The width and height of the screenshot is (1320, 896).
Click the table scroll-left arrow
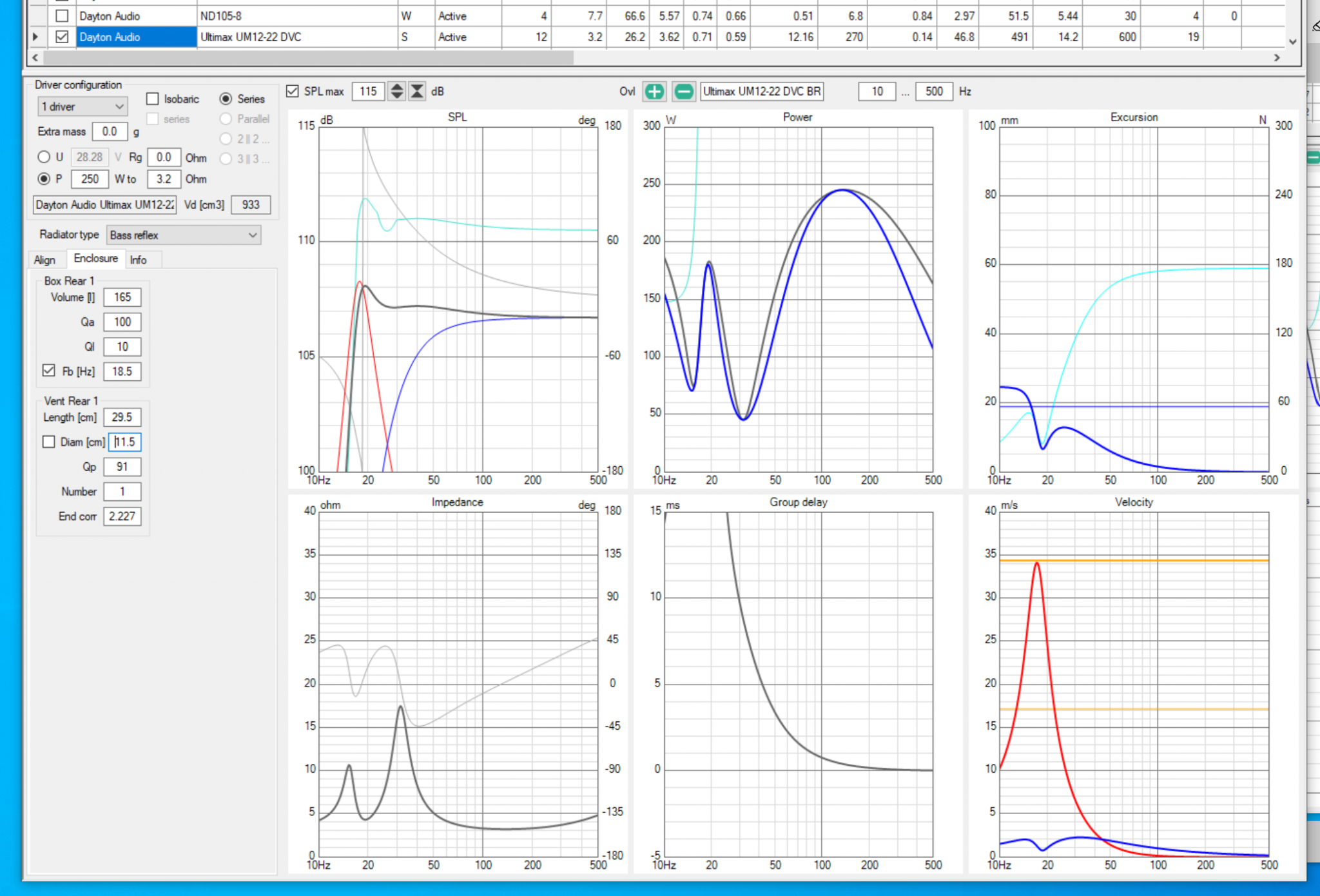click(35, 58)
